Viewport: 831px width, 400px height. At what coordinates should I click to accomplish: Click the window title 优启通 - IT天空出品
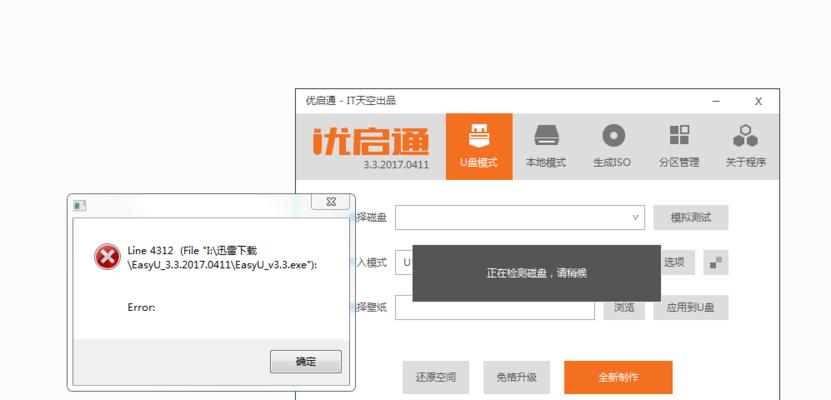click(351, 101)
